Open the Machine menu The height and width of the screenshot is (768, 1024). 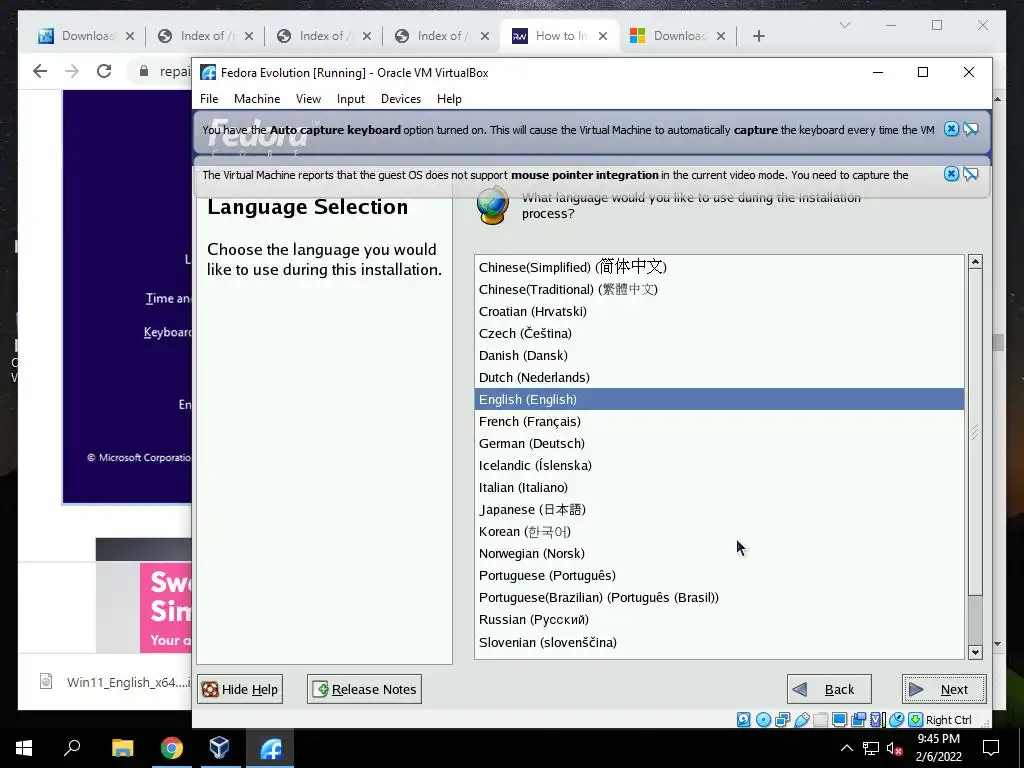click(257, 99)
